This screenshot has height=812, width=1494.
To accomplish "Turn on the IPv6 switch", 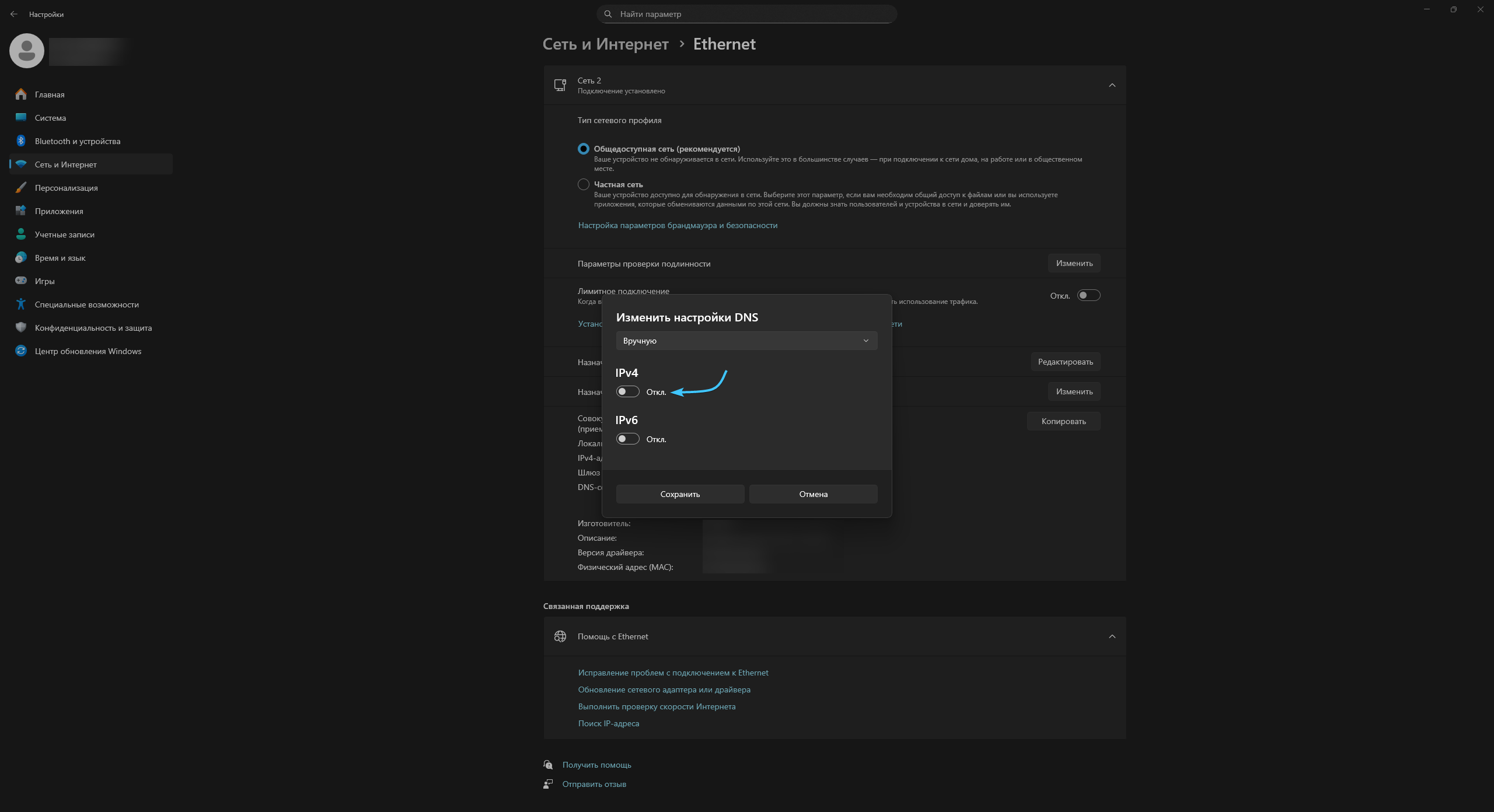I will click(x=627, y=439).
